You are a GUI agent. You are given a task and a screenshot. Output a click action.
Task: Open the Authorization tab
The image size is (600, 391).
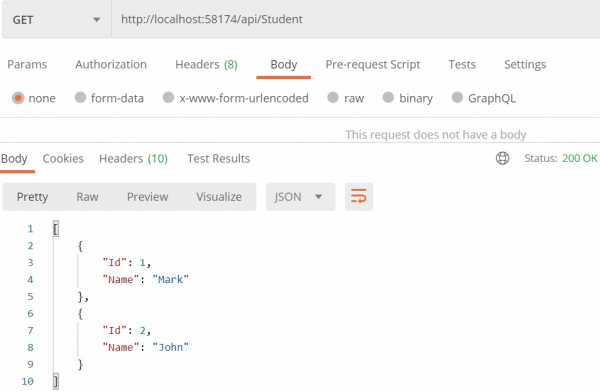point(111,64)
